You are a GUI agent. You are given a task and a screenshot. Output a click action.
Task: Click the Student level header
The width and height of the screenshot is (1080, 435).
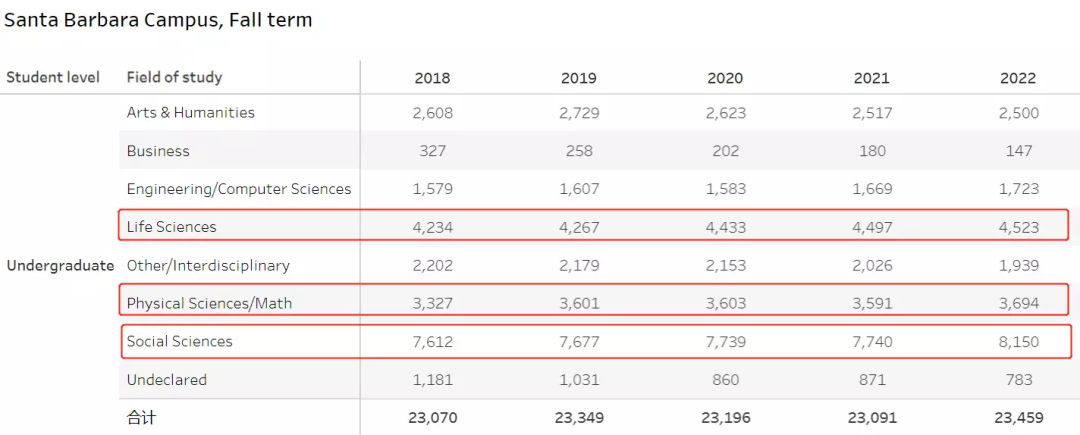pyautogui.click(x=53, y=77)
